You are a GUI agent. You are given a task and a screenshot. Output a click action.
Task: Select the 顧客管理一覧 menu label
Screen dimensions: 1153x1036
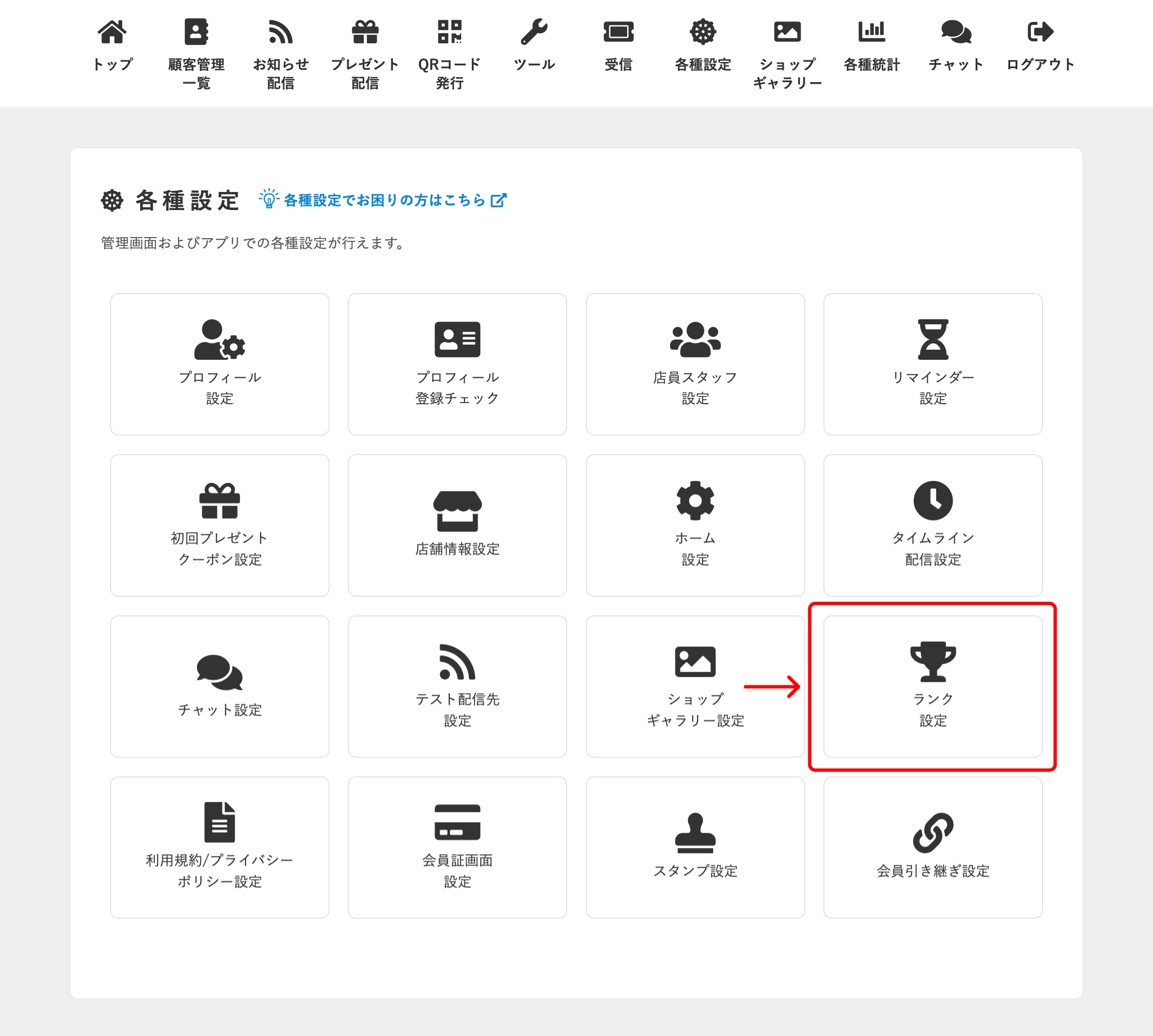coord(196,73)
